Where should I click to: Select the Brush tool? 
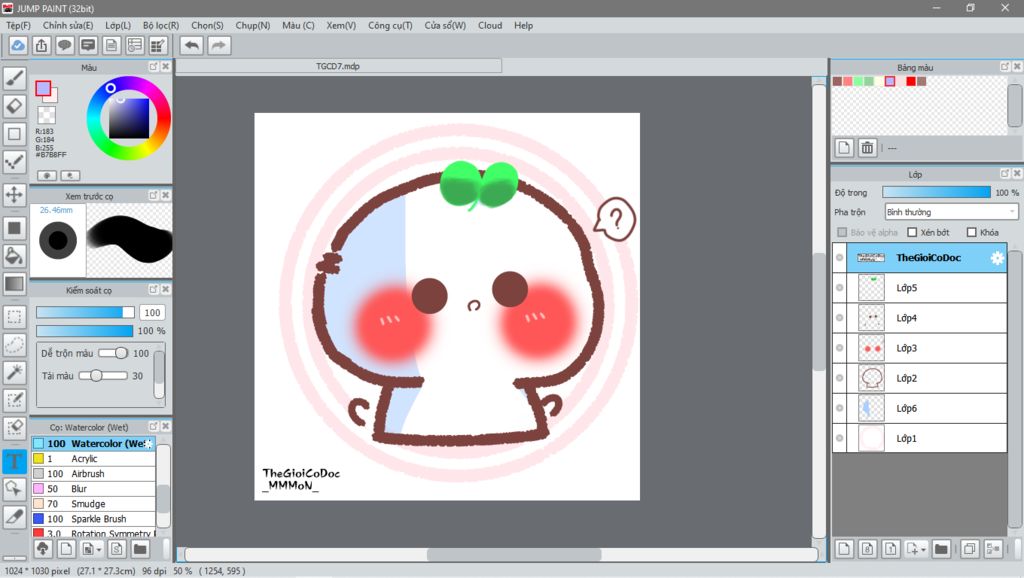tap(14, 78)
